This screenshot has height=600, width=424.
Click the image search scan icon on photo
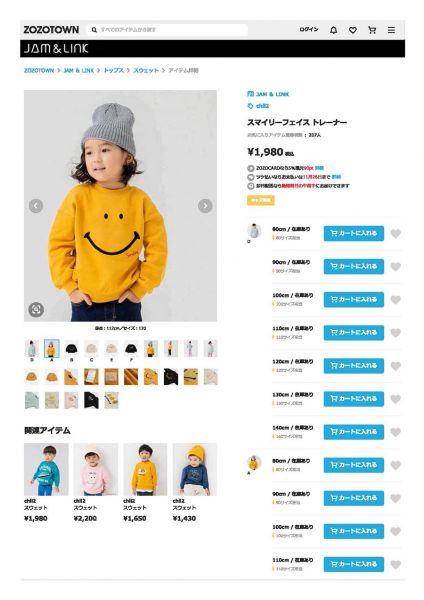pyautogui.click(x=36, y=309)
